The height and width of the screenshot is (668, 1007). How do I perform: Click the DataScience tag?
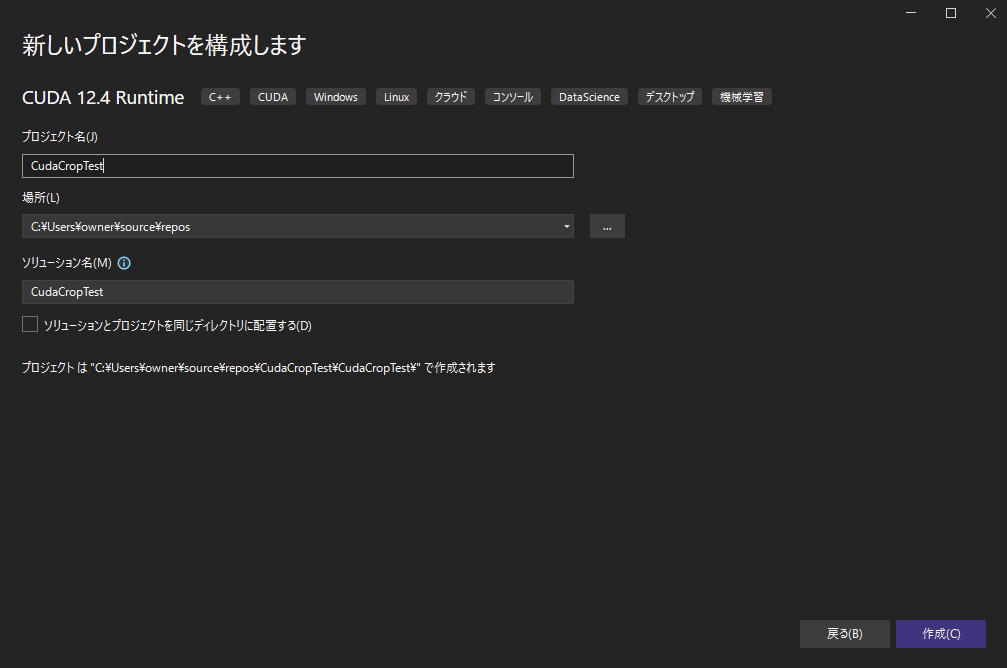tap(589, 97)
